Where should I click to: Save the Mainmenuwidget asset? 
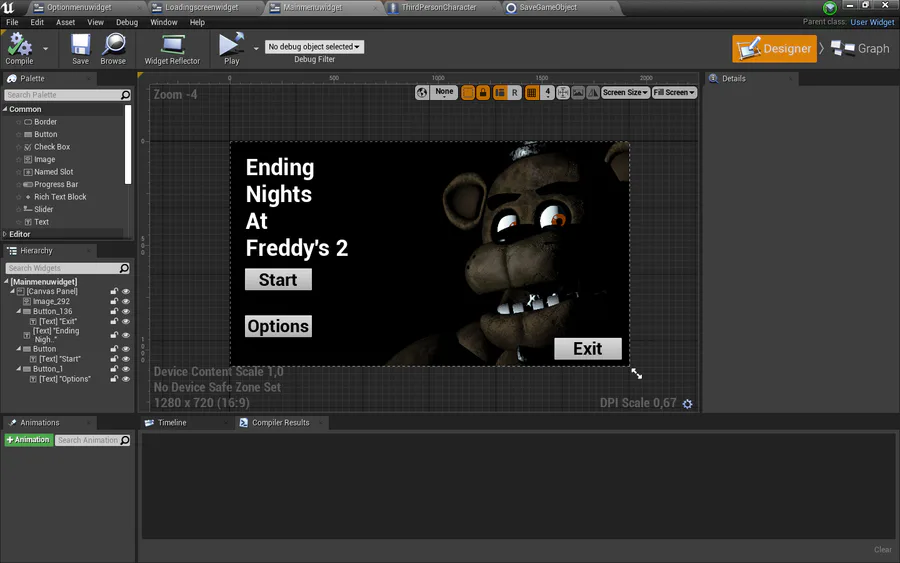(x=80, y=48)
